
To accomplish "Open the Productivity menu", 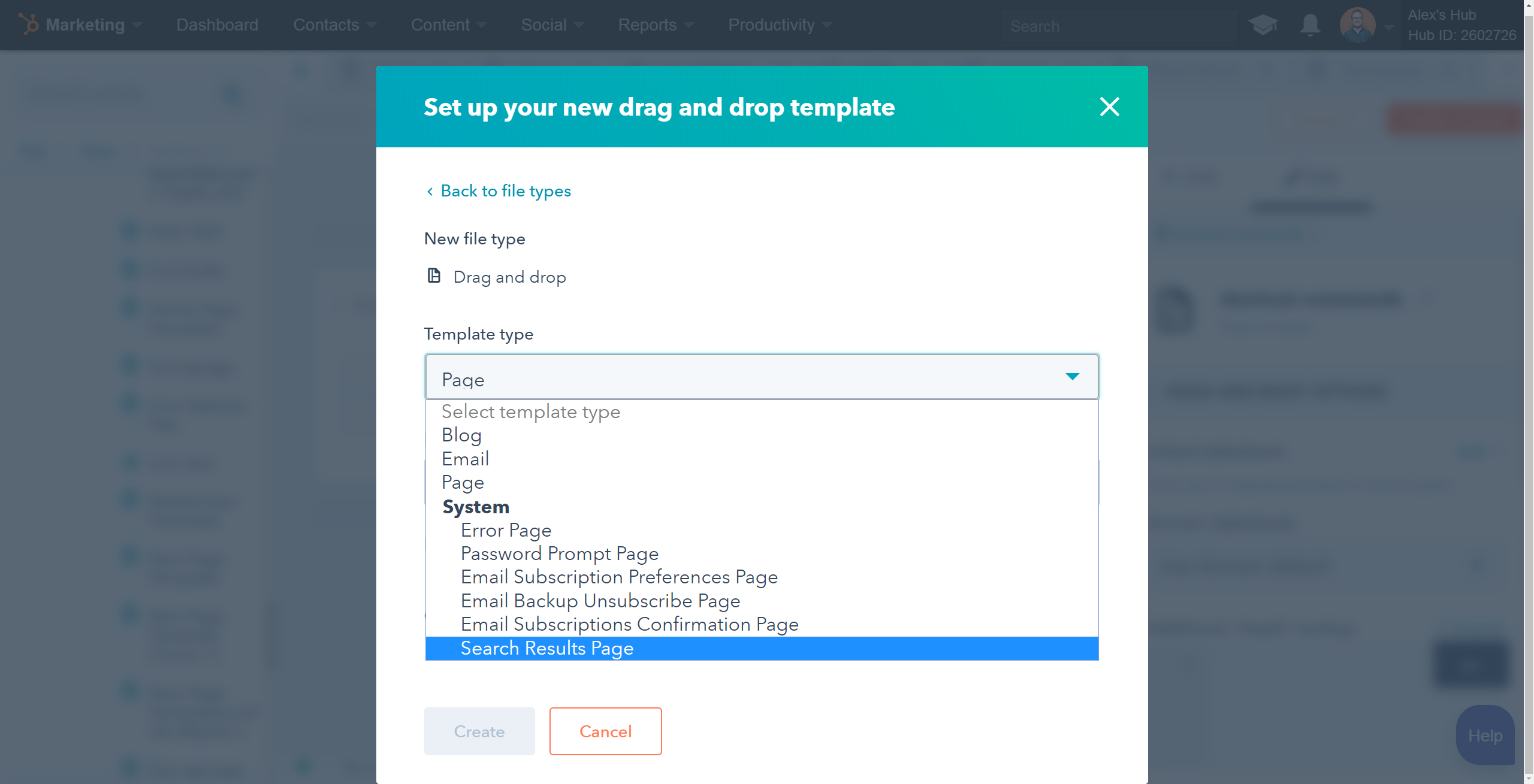I will pos(780,25).
